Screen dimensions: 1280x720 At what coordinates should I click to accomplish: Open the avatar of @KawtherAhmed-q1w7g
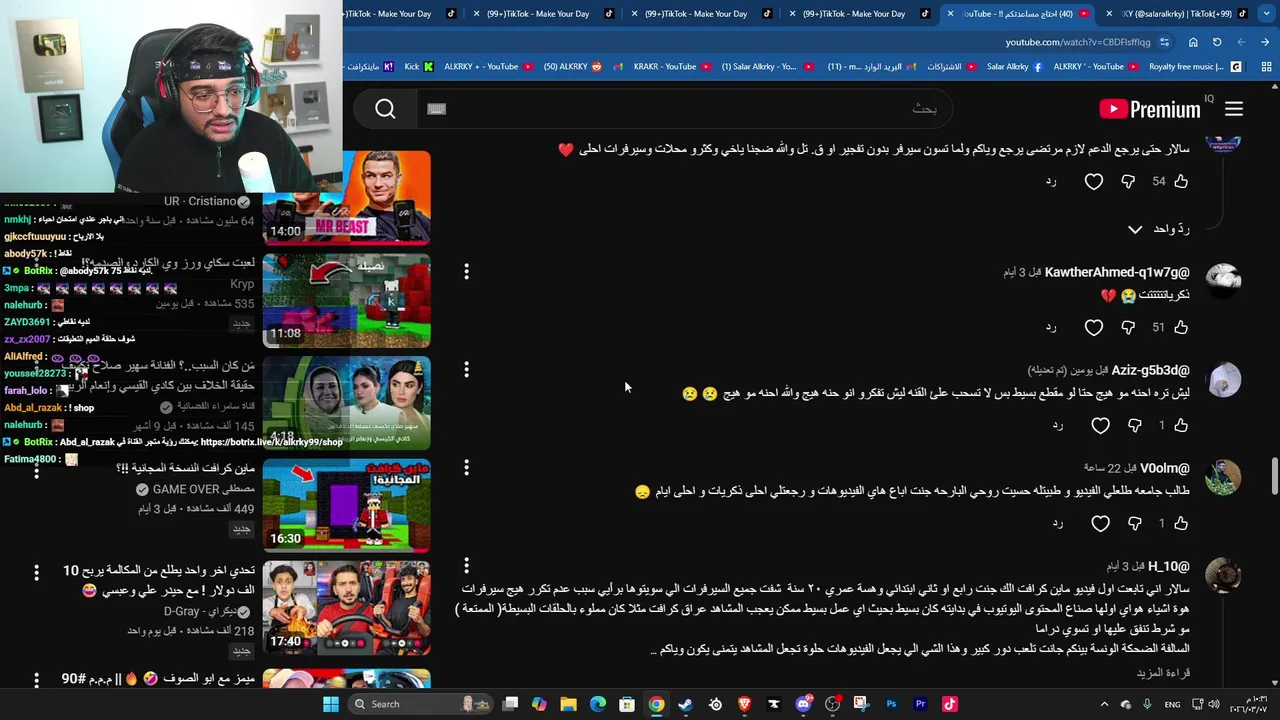[x=1223, y=280]
